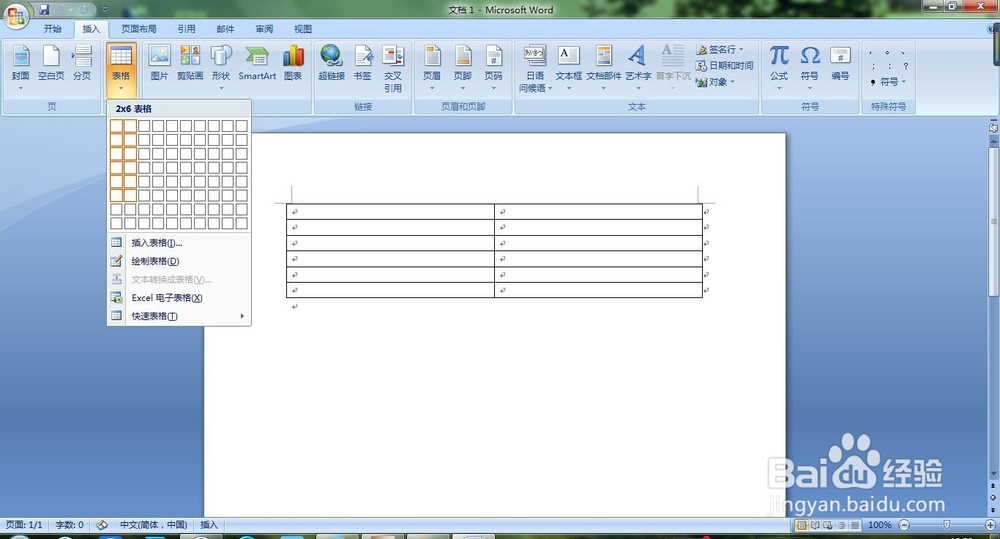The height and width of the screenshot is (539, 1000).
Task: Insert date and time (日期和时间)
Action: click(724, 65)
